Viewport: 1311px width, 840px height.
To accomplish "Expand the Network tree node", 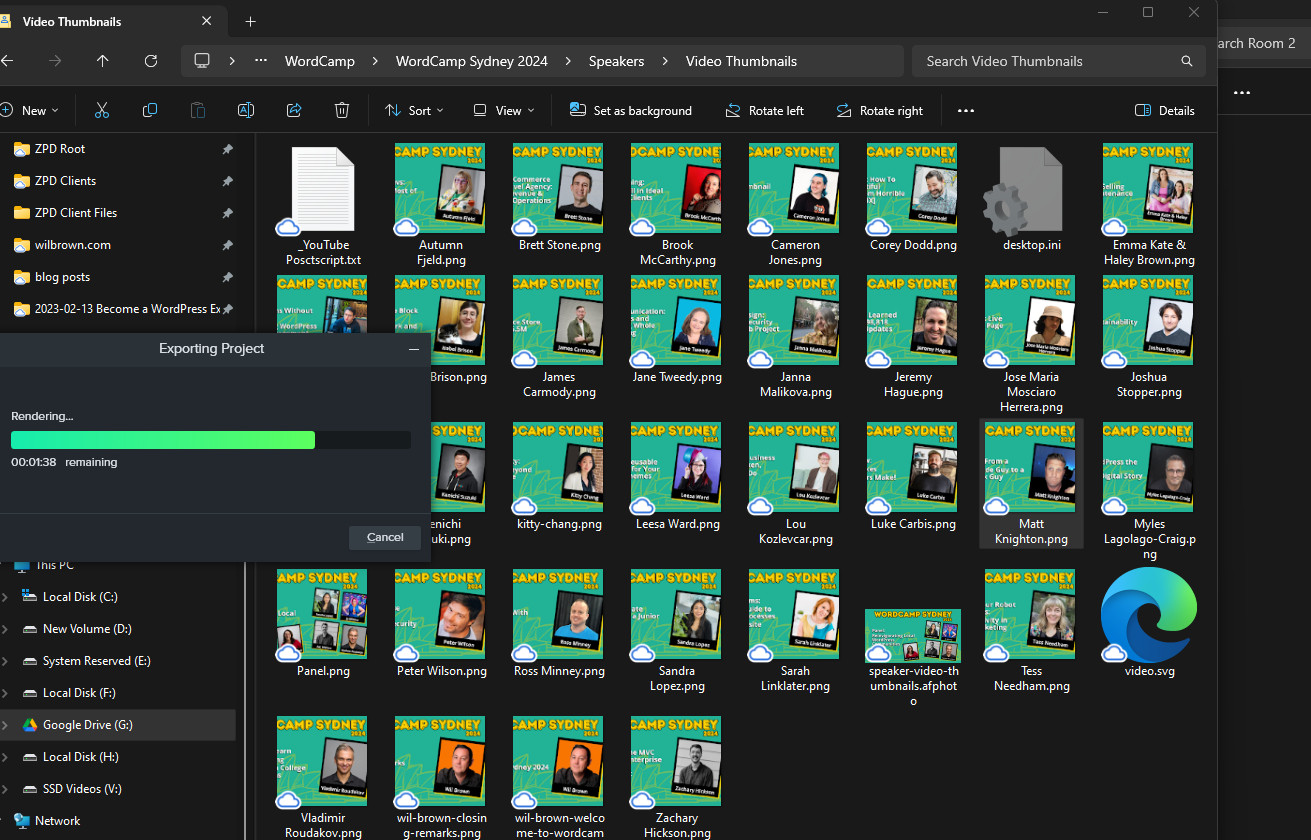I will pos(6,821).
